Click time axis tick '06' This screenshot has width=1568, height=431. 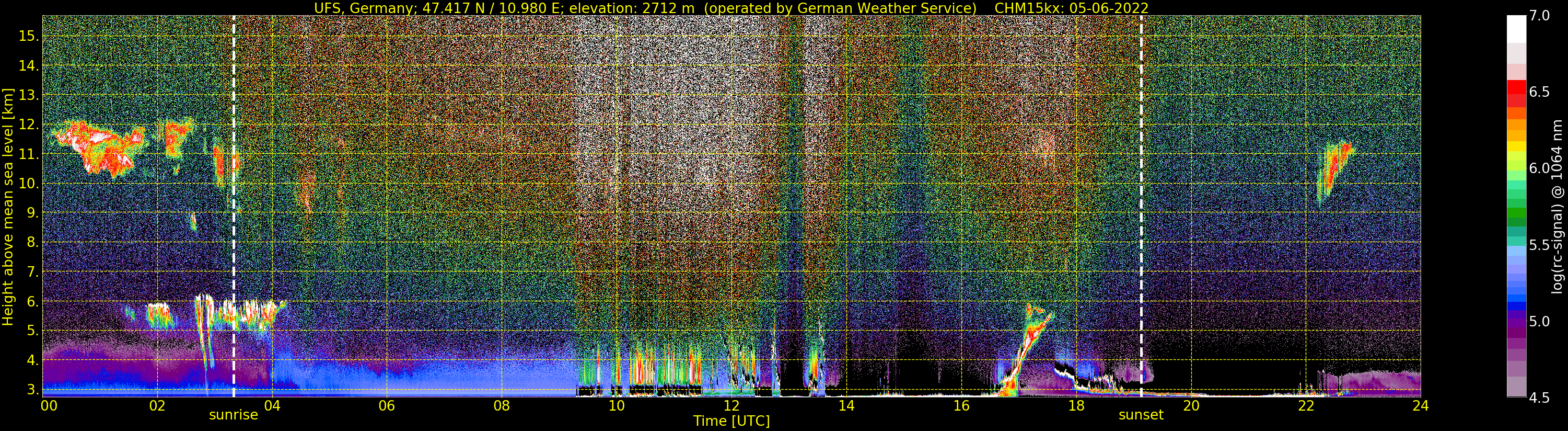(x=387, y=406)
